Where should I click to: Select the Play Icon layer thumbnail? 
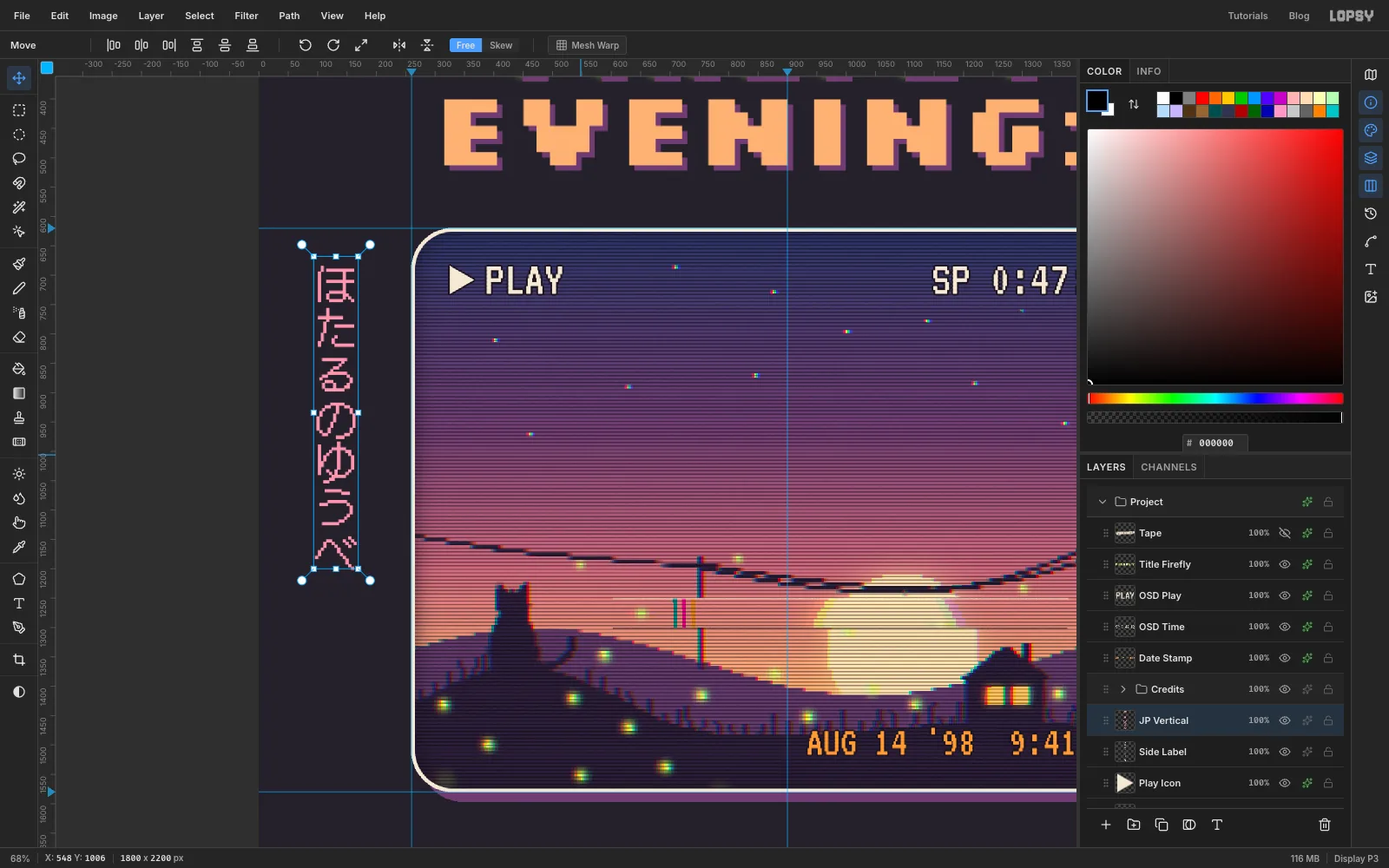1125,783
